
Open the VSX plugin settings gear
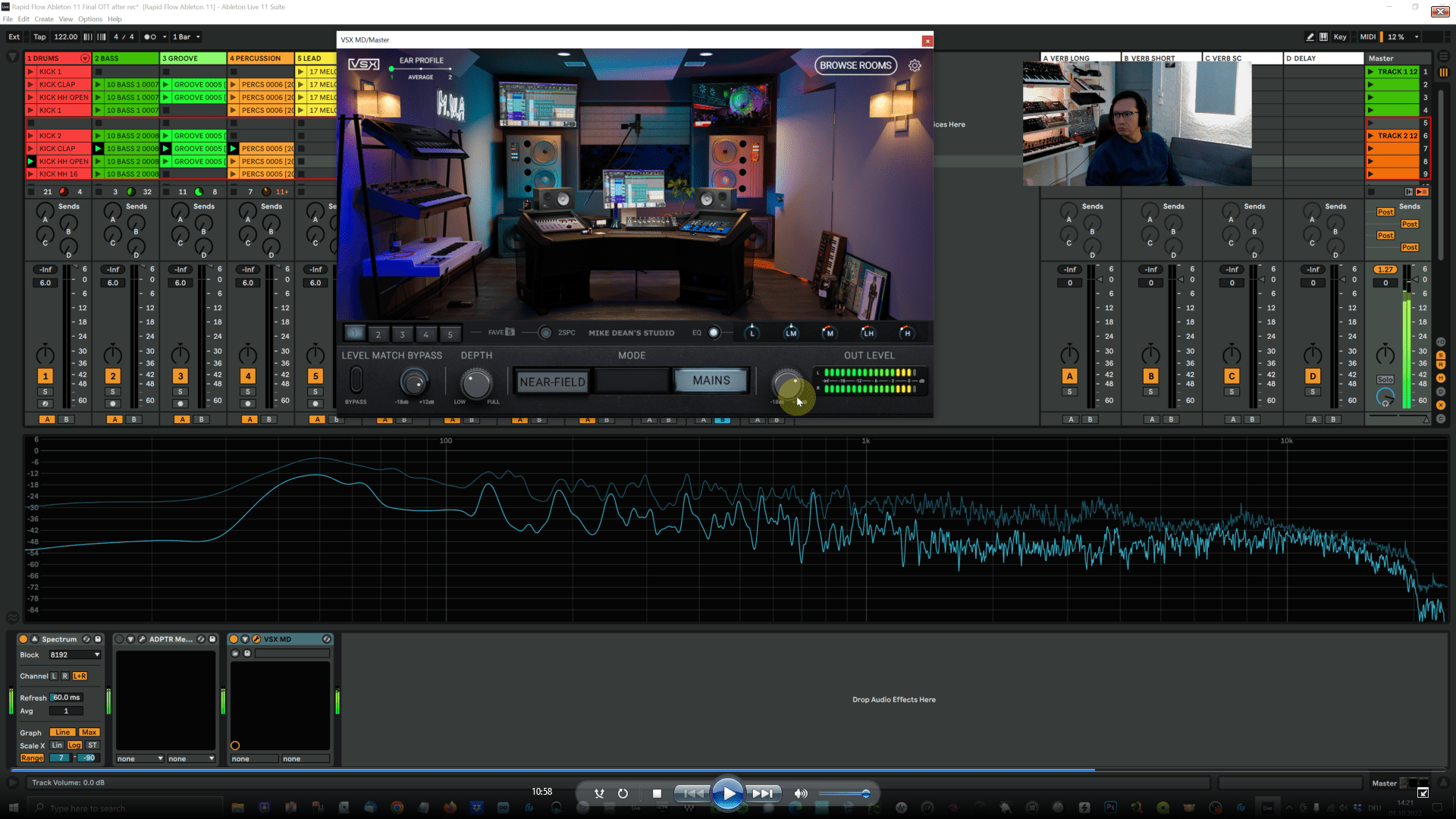[915, 66]
